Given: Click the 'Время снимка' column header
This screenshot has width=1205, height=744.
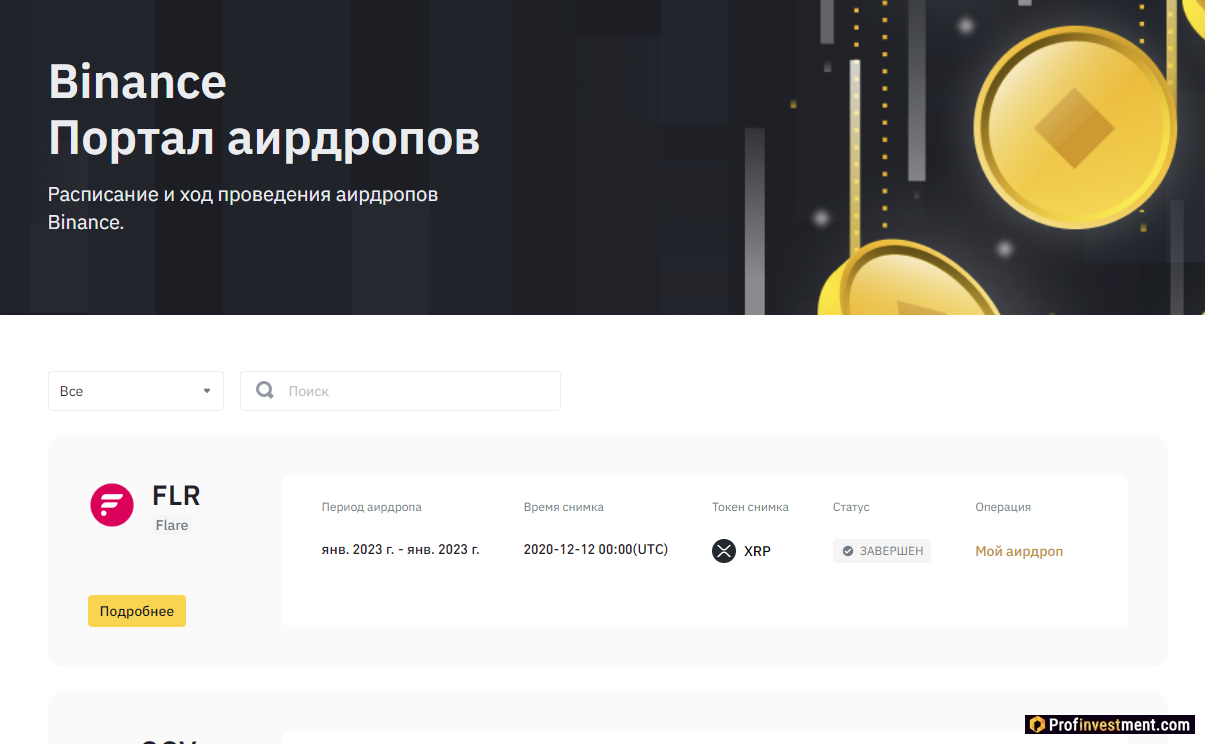Looking at the screenshot, I should click(564, 507).
